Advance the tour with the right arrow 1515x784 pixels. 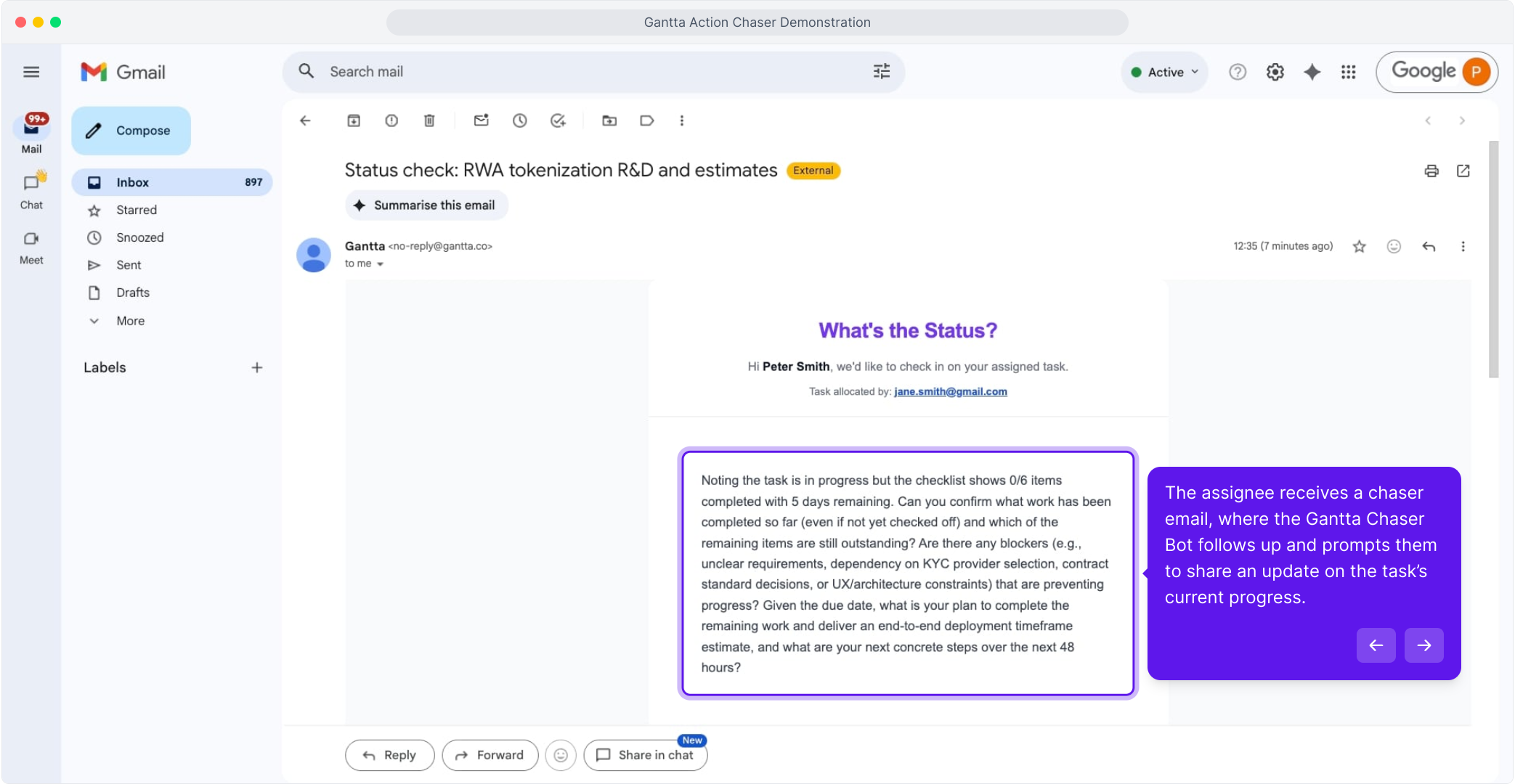coord(1423,645)
